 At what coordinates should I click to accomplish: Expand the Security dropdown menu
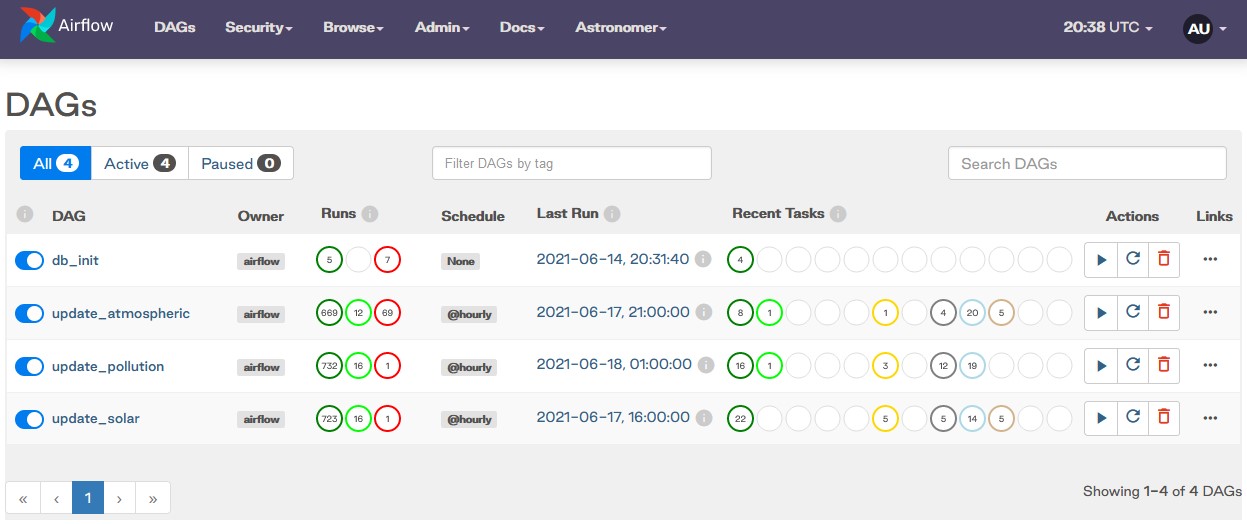pos(258,28)
